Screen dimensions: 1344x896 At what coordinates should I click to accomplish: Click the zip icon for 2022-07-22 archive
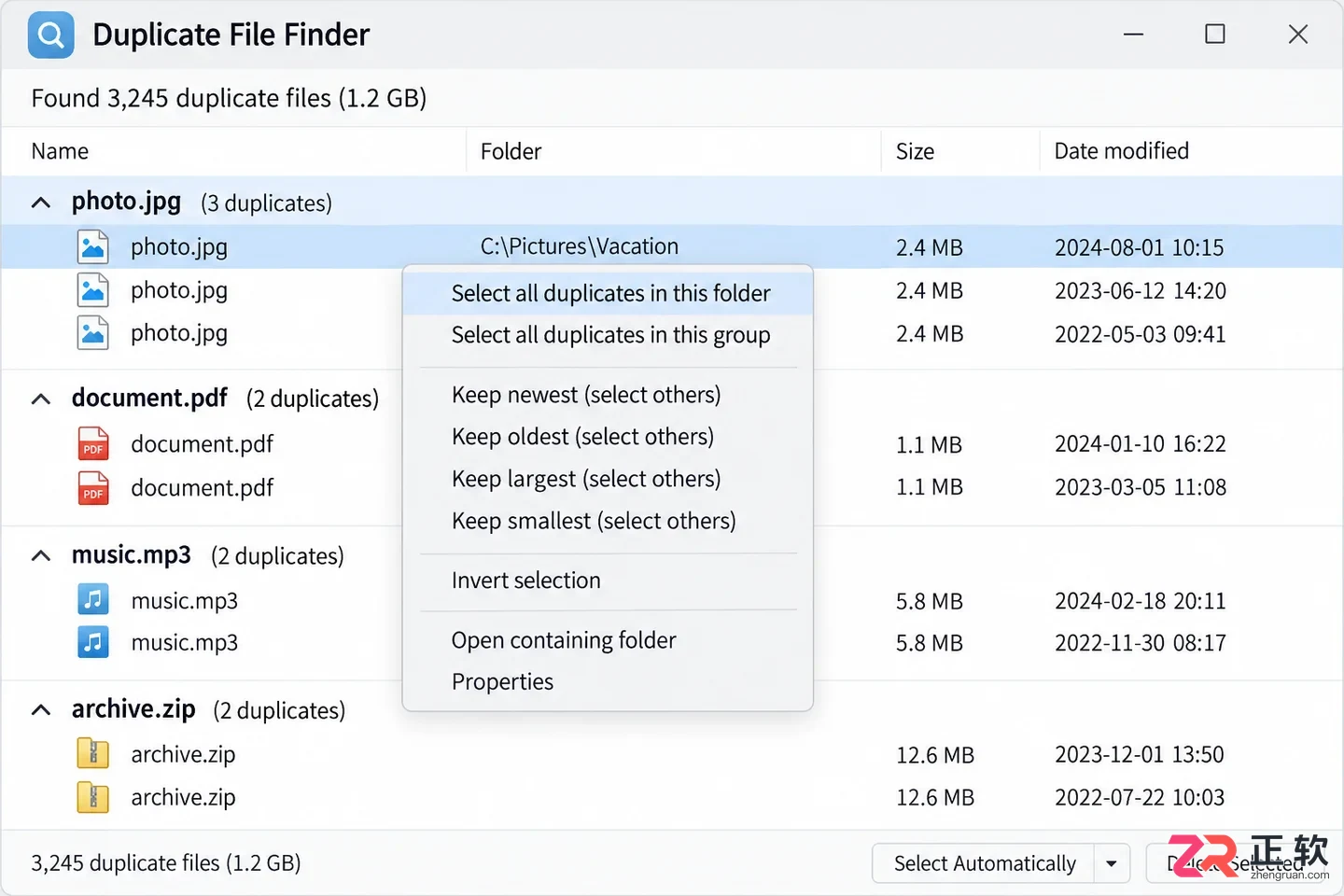point(93,797)
